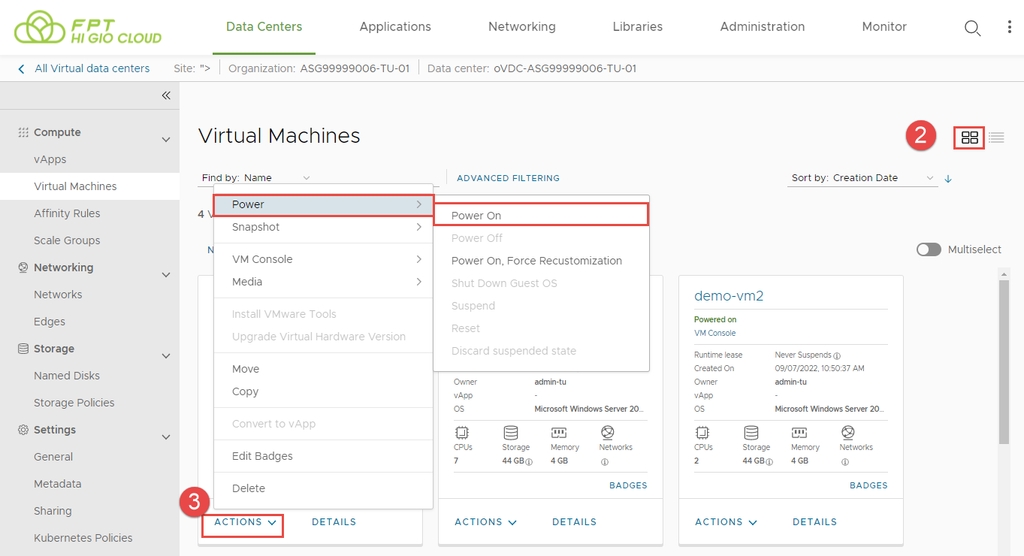This screenshot has height=556, width=1024.
Task: Open Find by Name dropdown
Action: click(x=256, y=178)
